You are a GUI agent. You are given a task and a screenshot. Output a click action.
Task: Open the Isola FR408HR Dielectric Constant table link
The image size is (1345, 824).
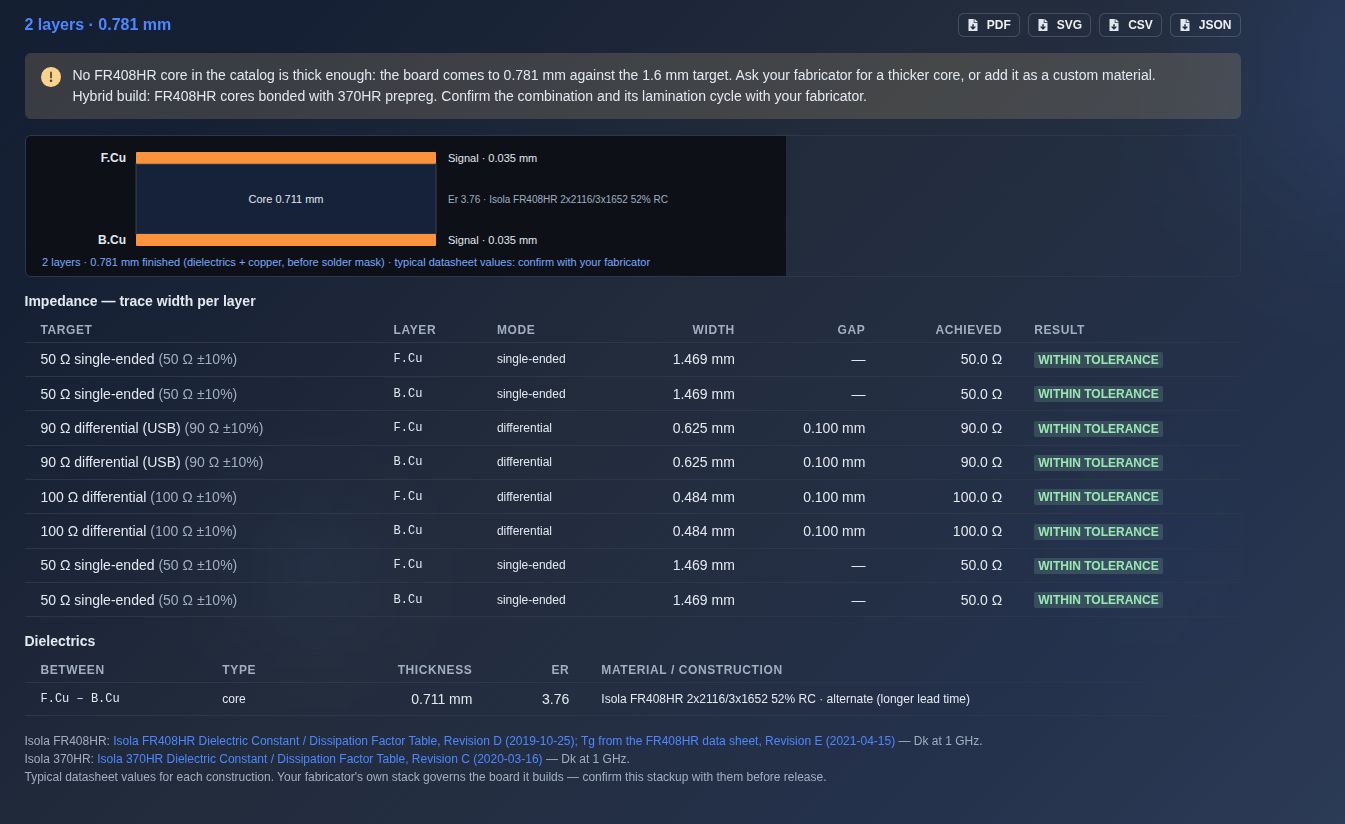pyautogui.click(x=504, y=741)
